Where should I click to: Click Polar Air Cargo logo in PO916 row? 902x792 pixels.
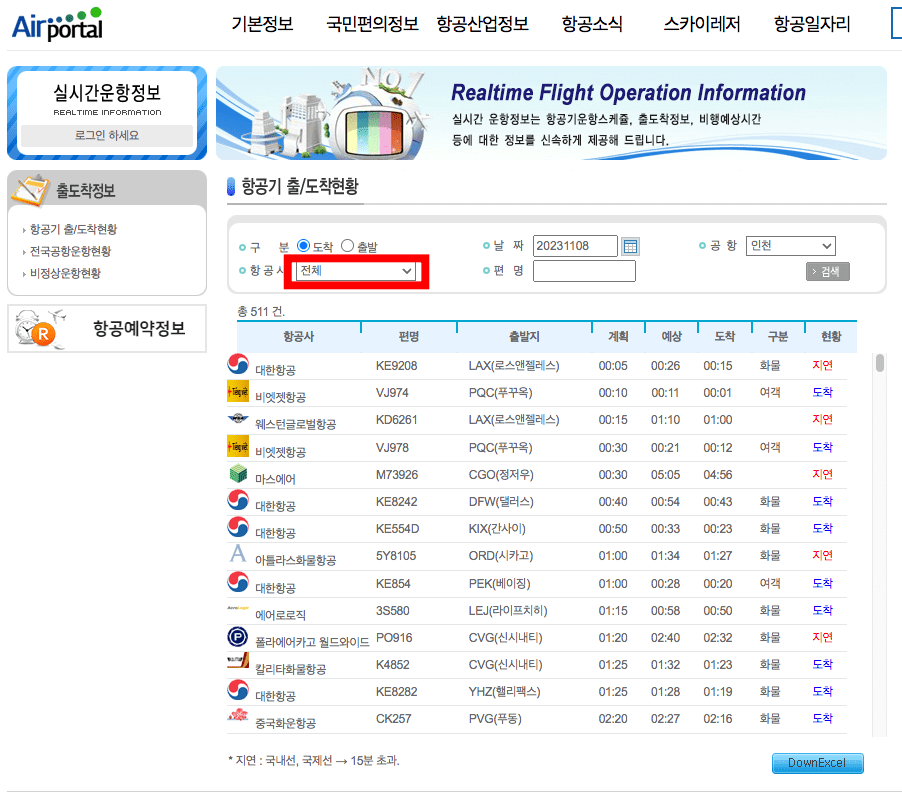pyautogui.click(x=238, y=637)
